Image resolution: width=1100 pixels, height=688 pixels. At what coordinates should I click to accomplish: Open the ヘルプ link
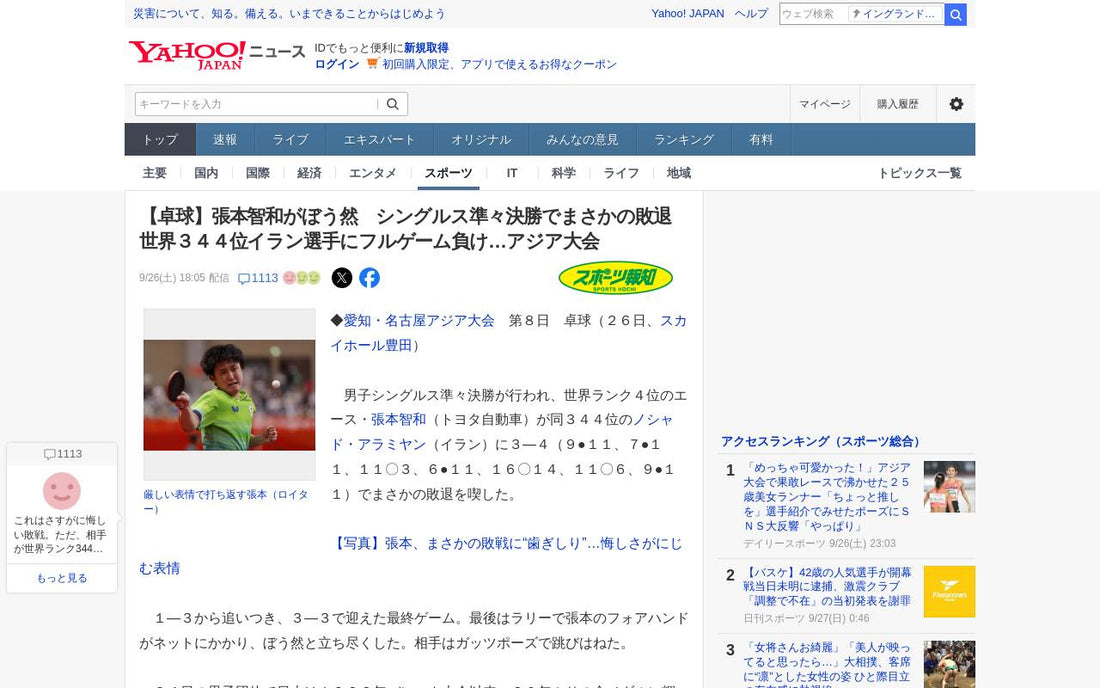[751, 13]
